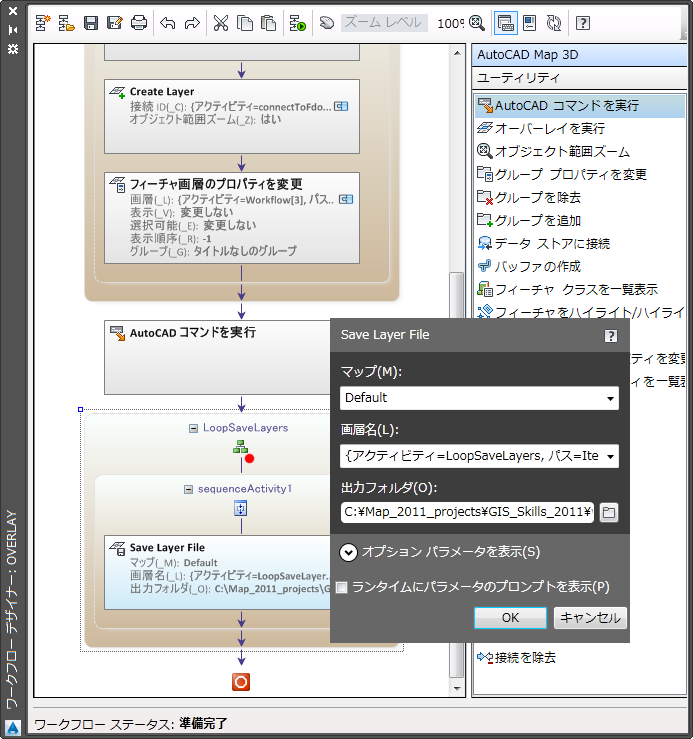Click the AutoCAD logo icon at bottom-left

pyautogui.click(x=13, y=728)
